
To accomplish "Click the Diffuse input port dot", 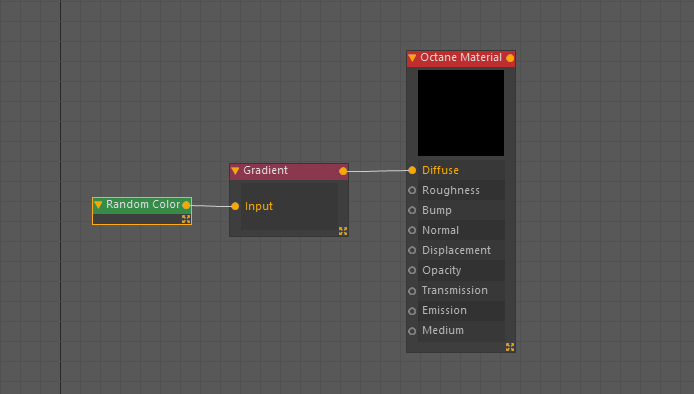I will point(412,170).
